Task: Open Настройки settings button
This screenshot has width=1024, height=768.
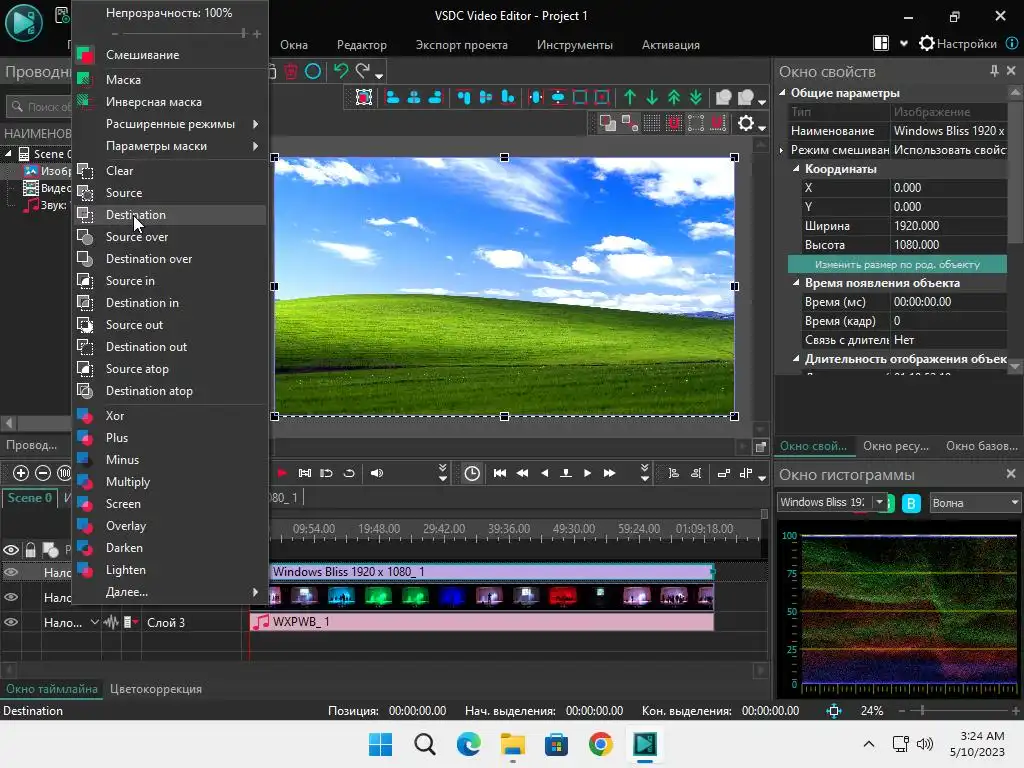Action: click(x=958, y=44)
